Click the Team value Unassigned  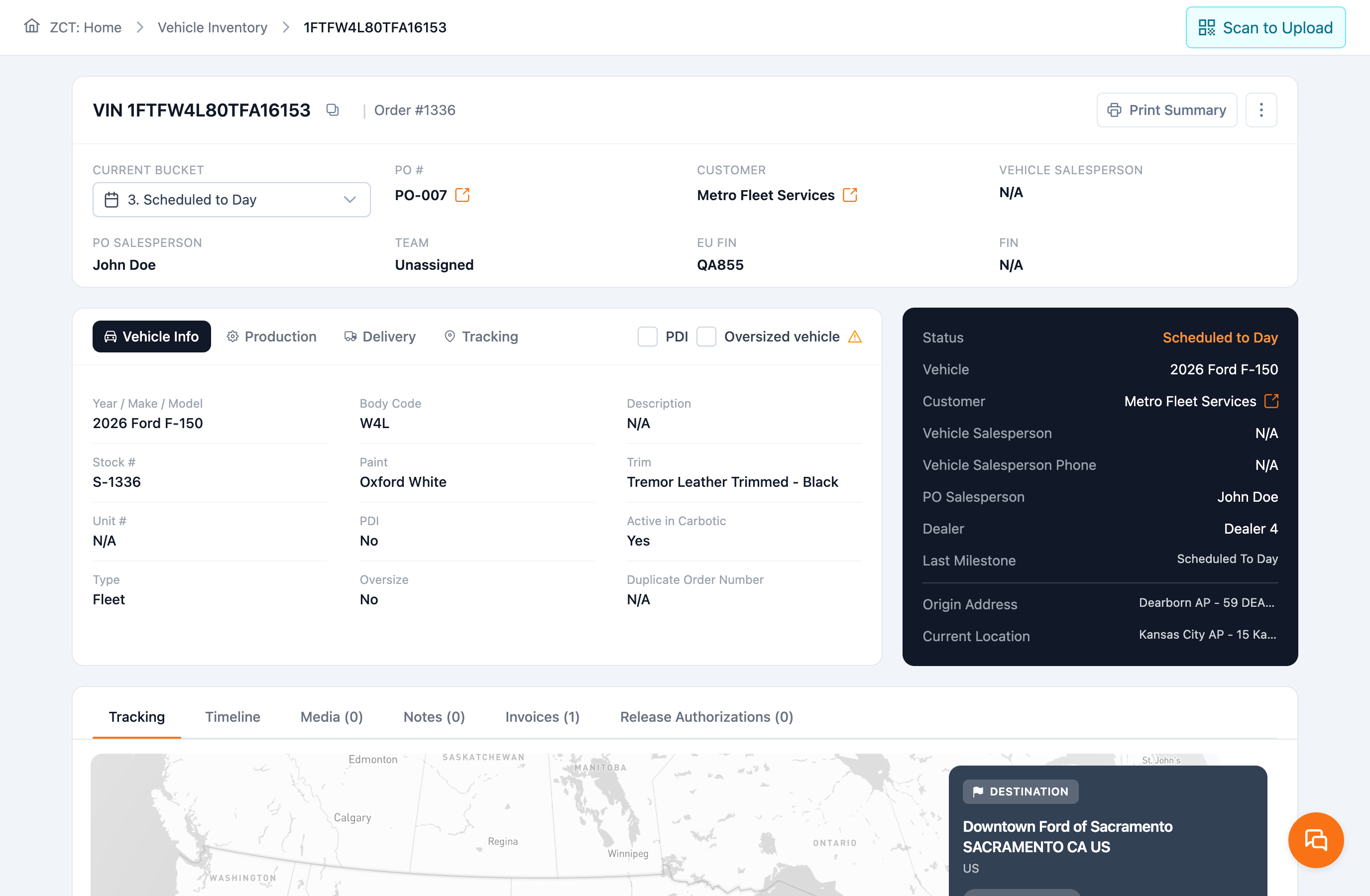coord(434,265)
